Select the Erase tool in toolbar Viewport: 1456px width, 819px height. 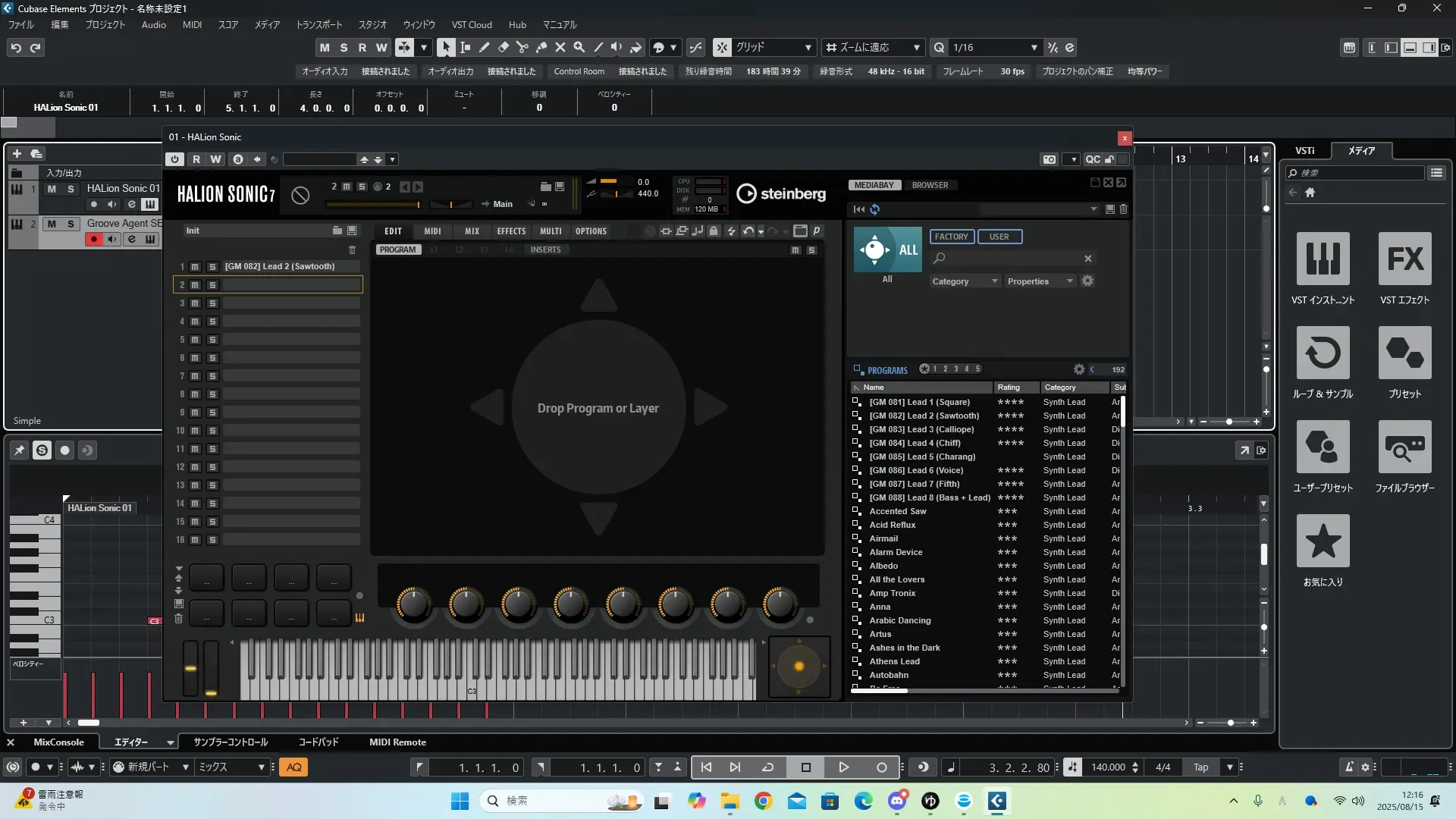(503, 47)
